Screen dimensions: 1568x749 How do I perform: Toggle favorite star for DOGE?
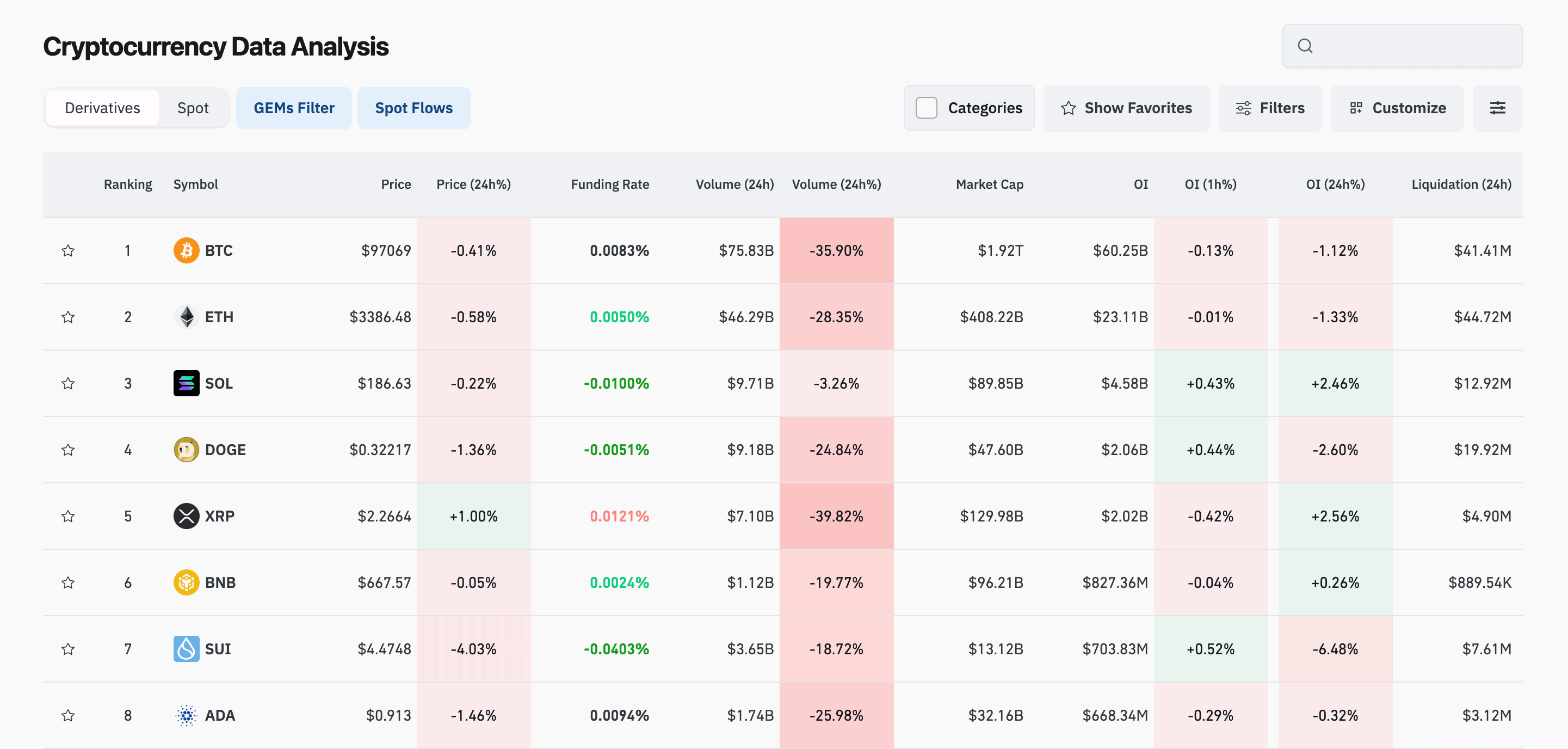click(x=68, y=450)
